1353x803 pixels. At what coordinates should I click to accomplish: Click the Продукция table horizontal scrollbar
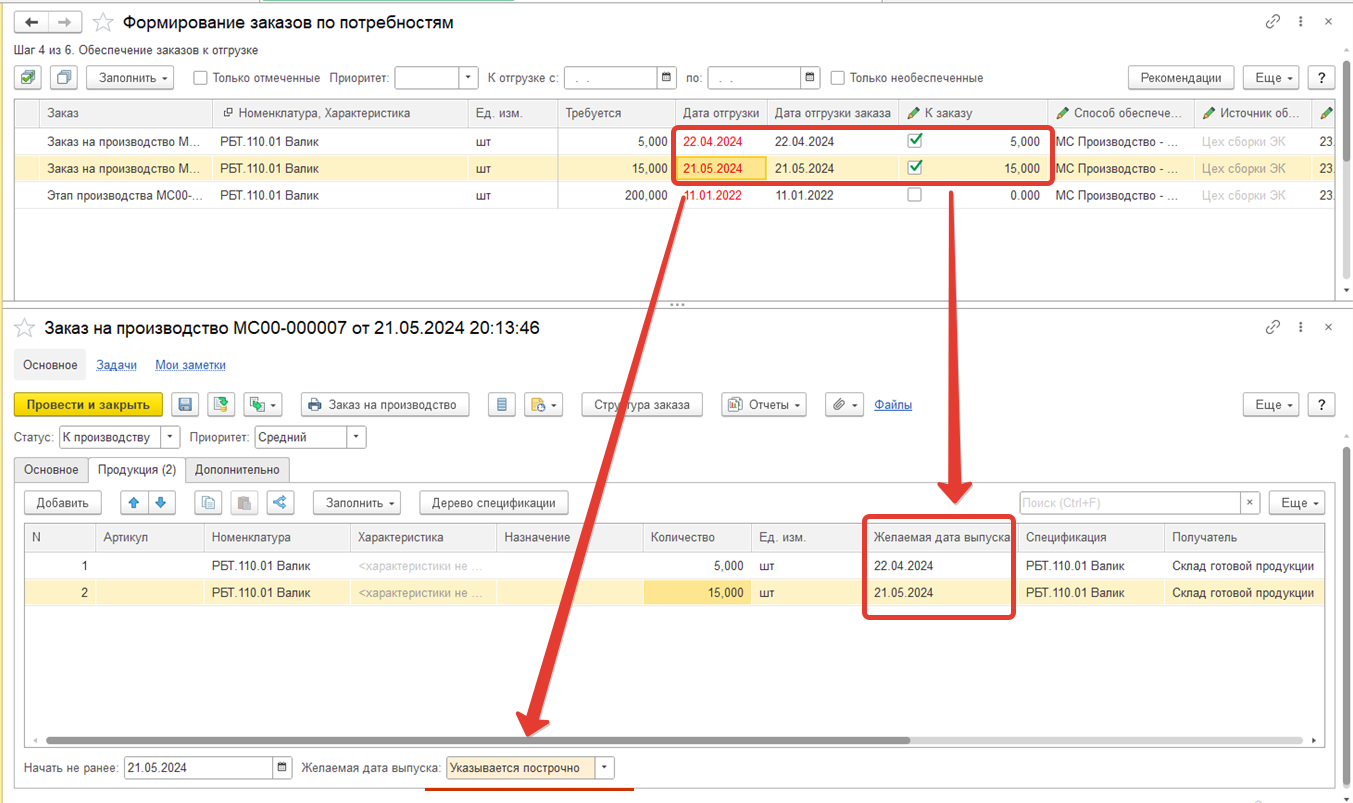click(478, 741)
